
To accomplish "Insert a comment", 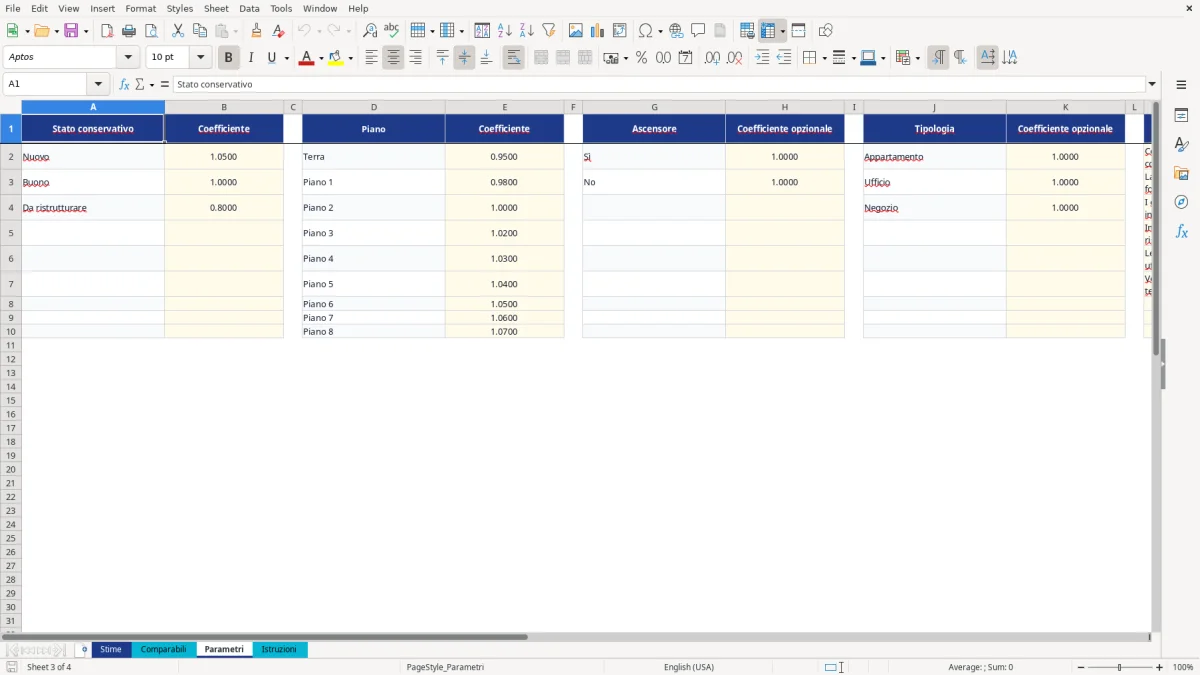I will [x=698, y=31].
